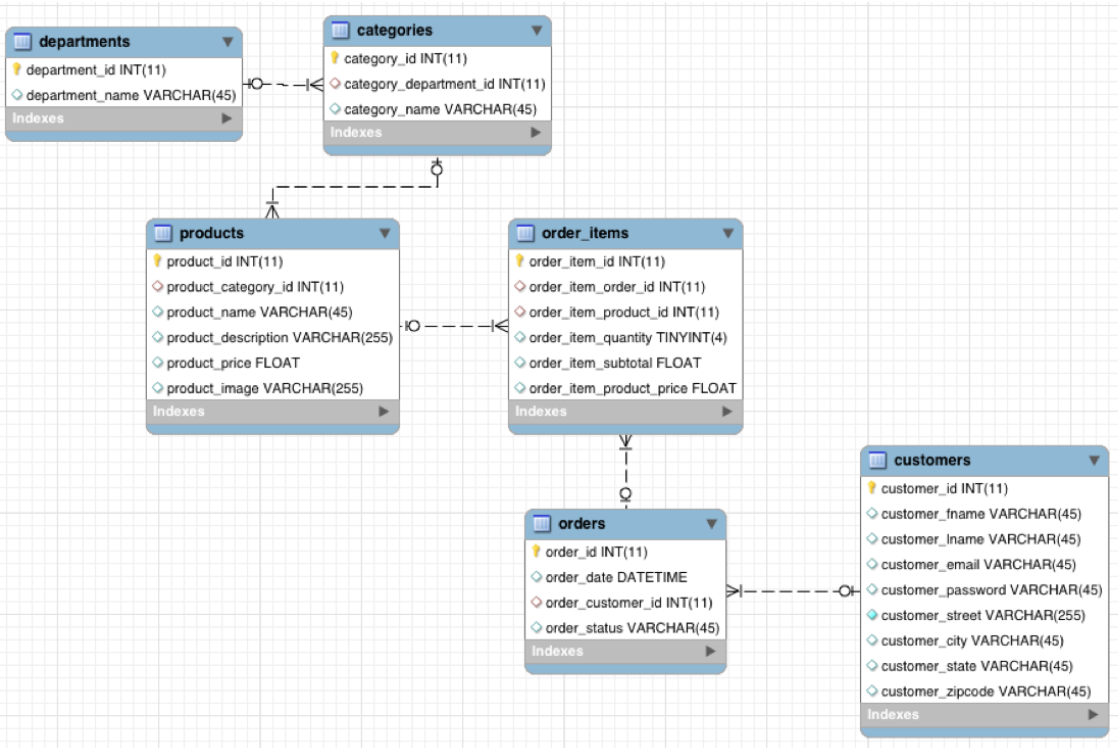The image size is (1118, 748).
Task: Expand the Indexes section of products
Action: click(x=383, y=411)
